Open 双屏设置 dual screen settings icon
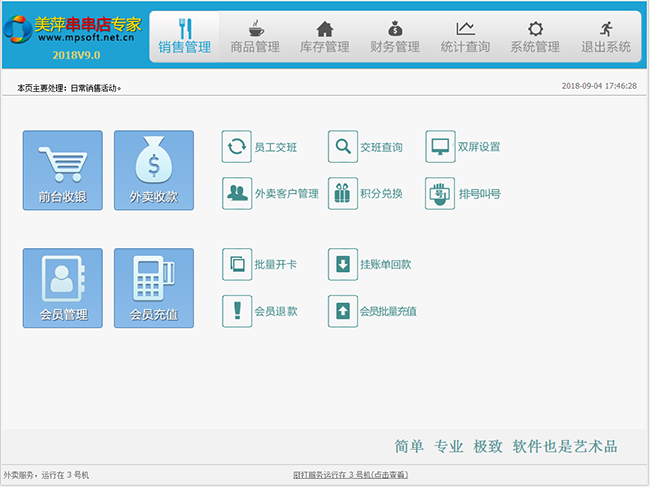Viewport: 650px width, 487px height. pos(440,147)
